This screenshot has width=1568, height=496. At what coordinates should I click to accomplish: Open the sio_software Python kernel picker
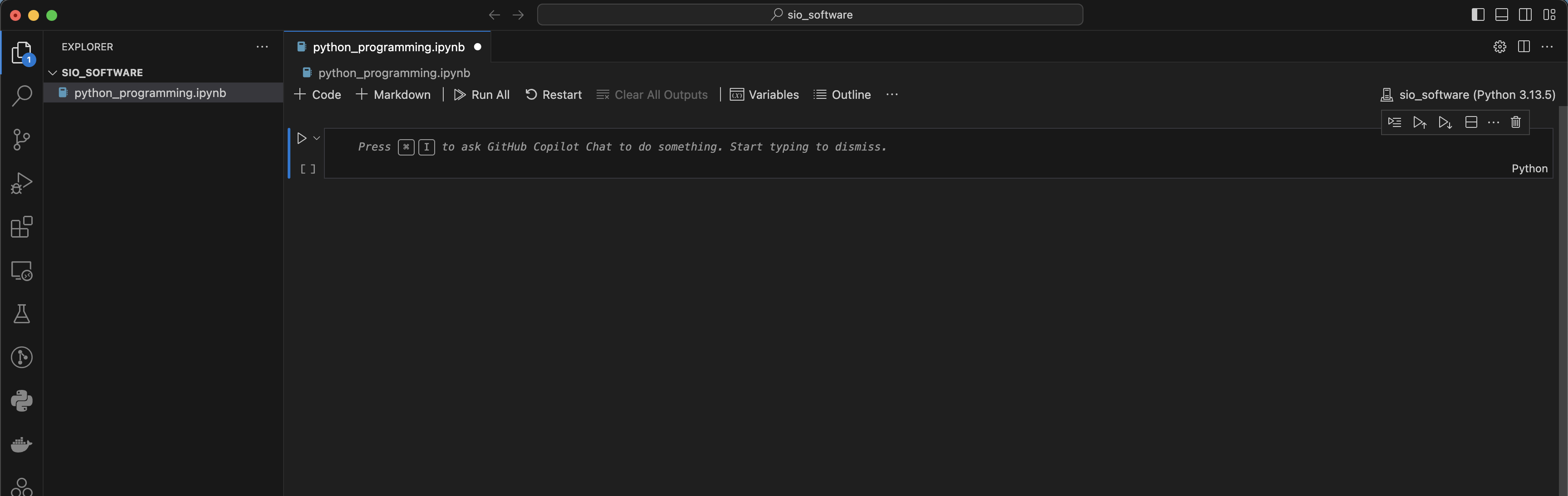[x=1468, y=95]
